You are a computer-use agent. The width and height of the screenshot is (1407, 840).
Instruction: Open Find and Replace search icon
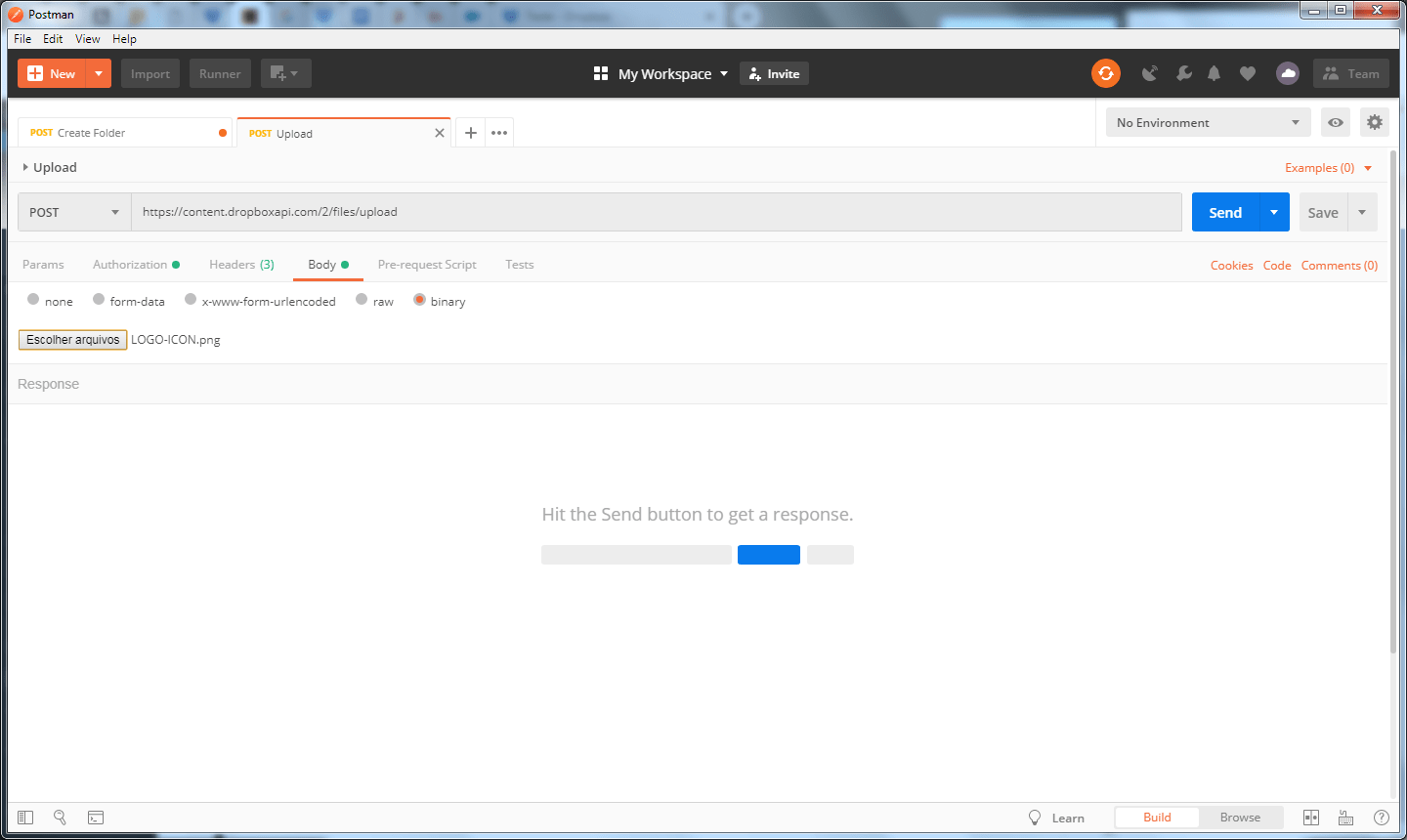[60, 818]
